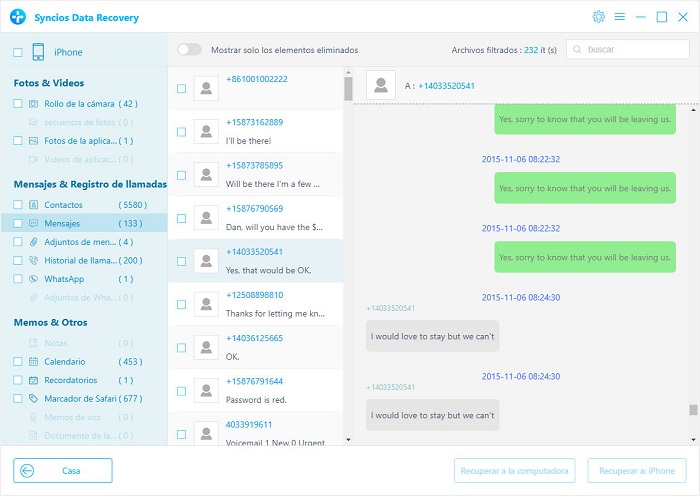Click avatar of contact +14036125665
The image size is (700, 496).
206,347
